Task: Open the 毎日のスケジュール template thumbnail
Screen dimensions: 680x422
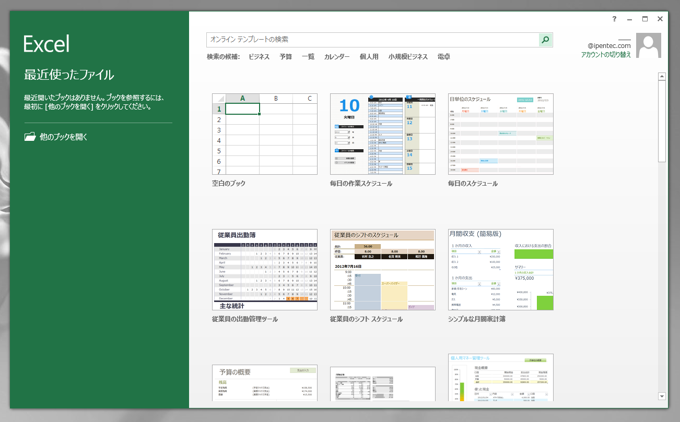Action: [500, 134]
